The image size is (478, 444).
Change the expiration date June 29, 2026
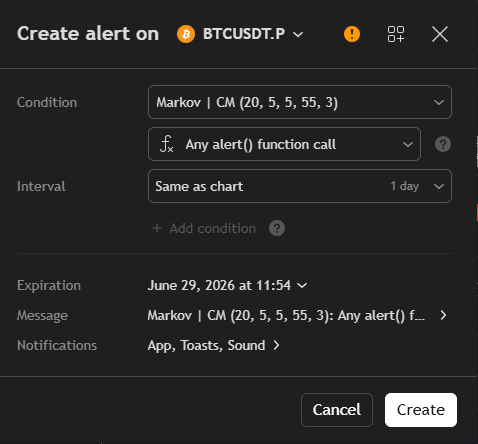pyautogui.click(x=227, y=285)
